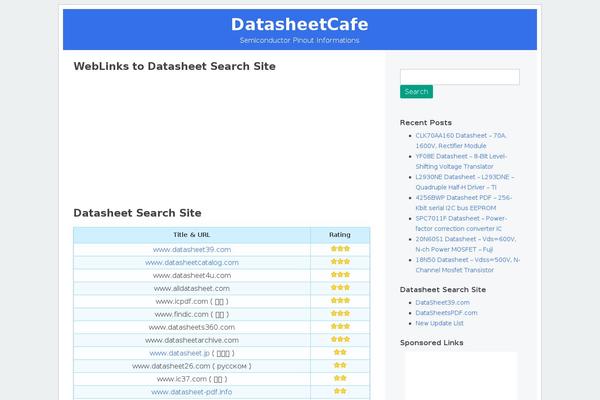Click www.datasheetcatalog.com in the table
Screen dimensions: 600x400
coord(192,262)
